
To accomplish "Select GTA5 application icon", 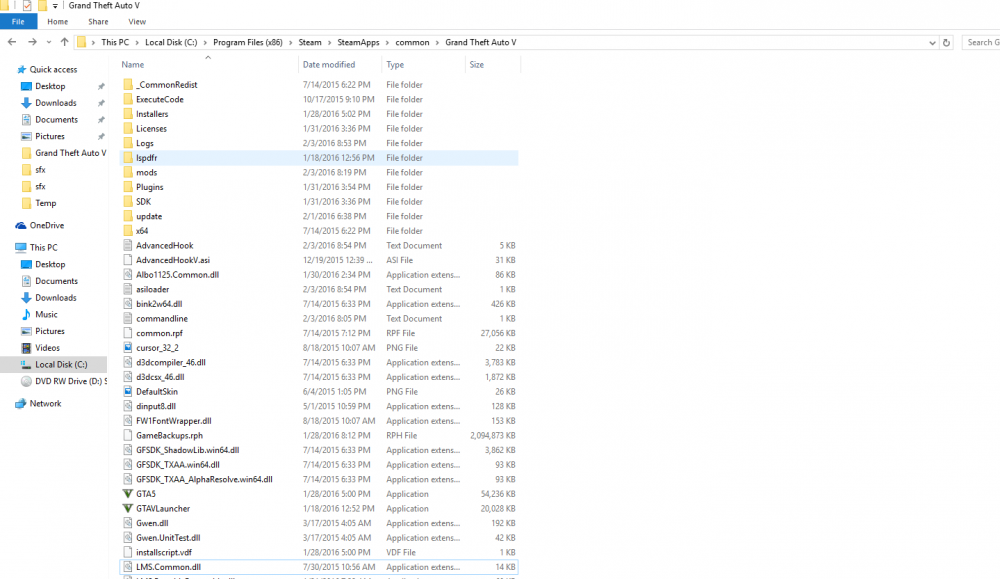I will pos(128,494).
